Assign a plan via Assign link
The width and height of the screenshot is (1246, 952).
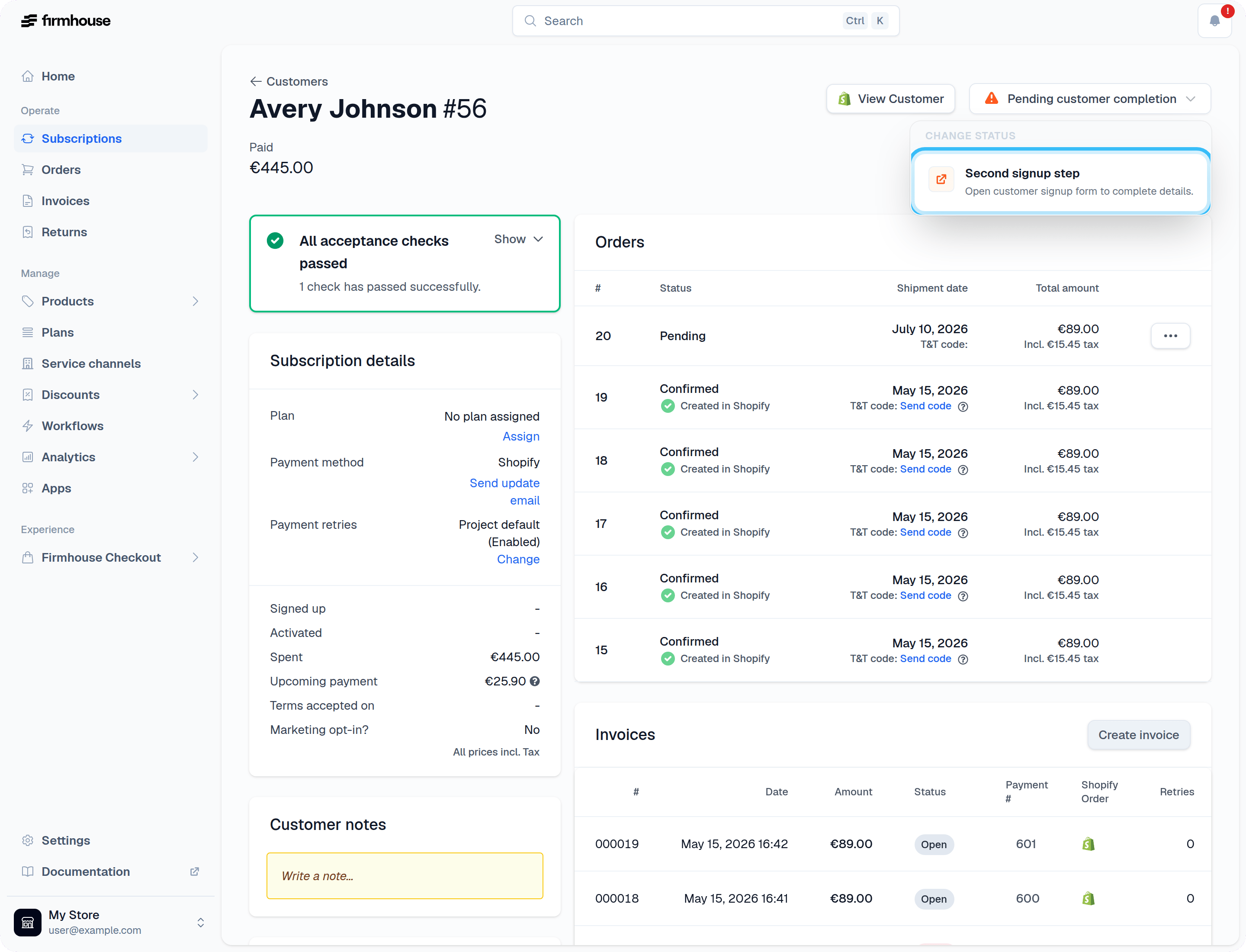[x=521, y=436]
